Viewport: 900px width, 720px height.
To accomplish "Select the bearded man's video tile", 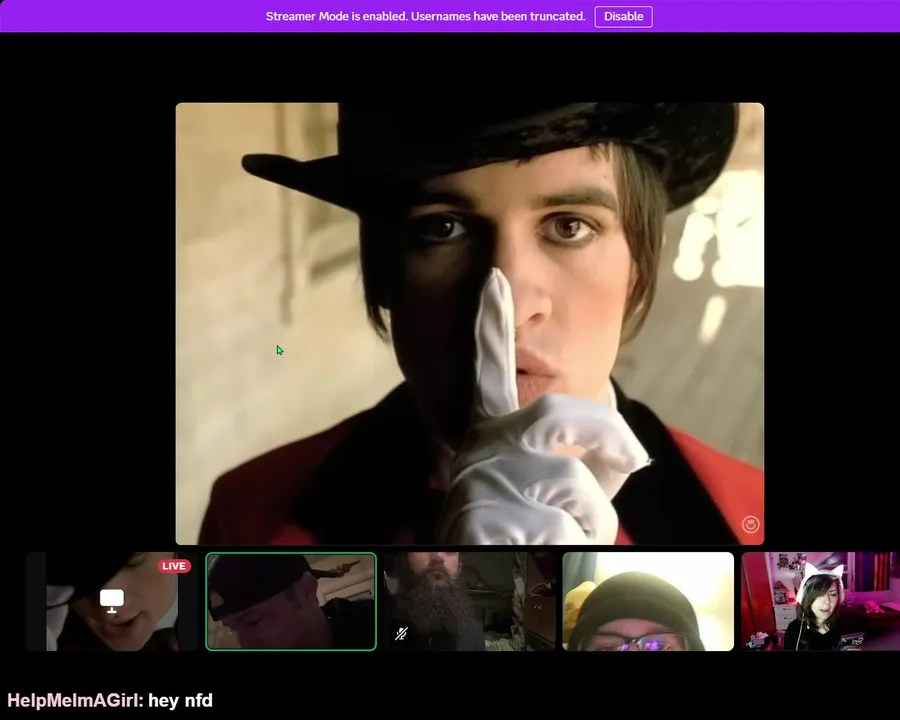I will (470, 601).
